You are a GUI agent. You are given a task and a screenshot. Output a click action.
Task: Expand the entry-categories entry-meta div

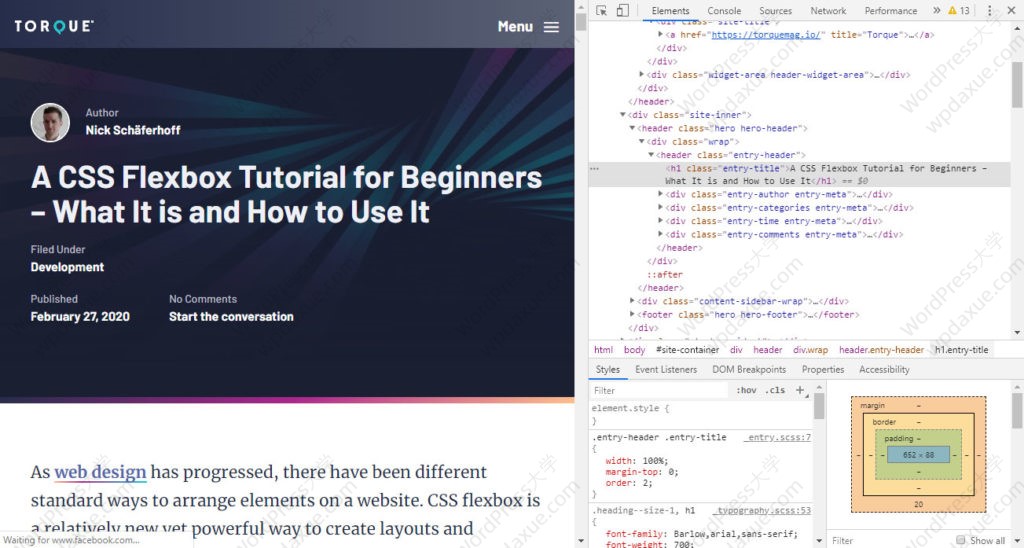click(x=660, y=208)
